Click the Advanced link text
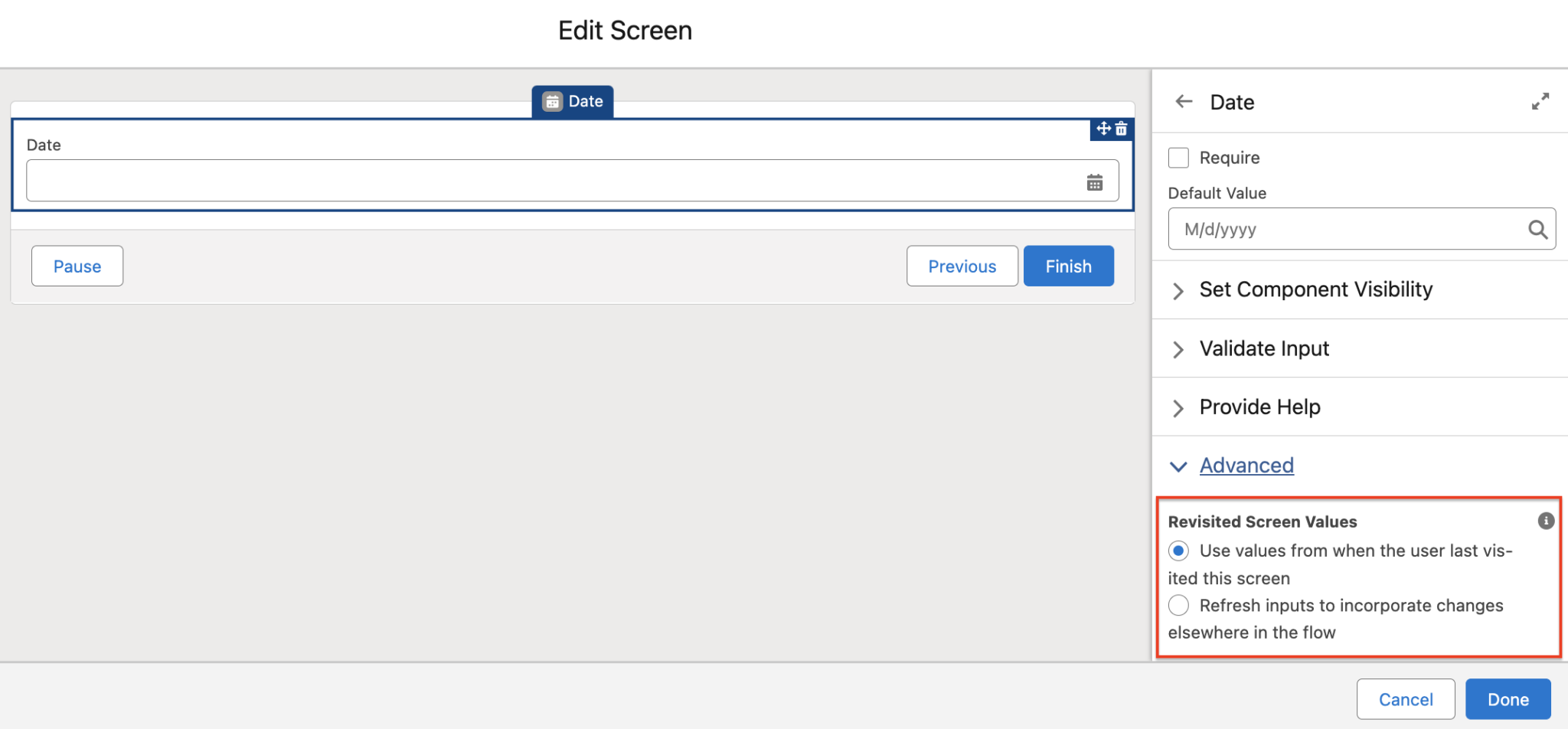The image size is (1568, 729). click(x=1246, y=465)
